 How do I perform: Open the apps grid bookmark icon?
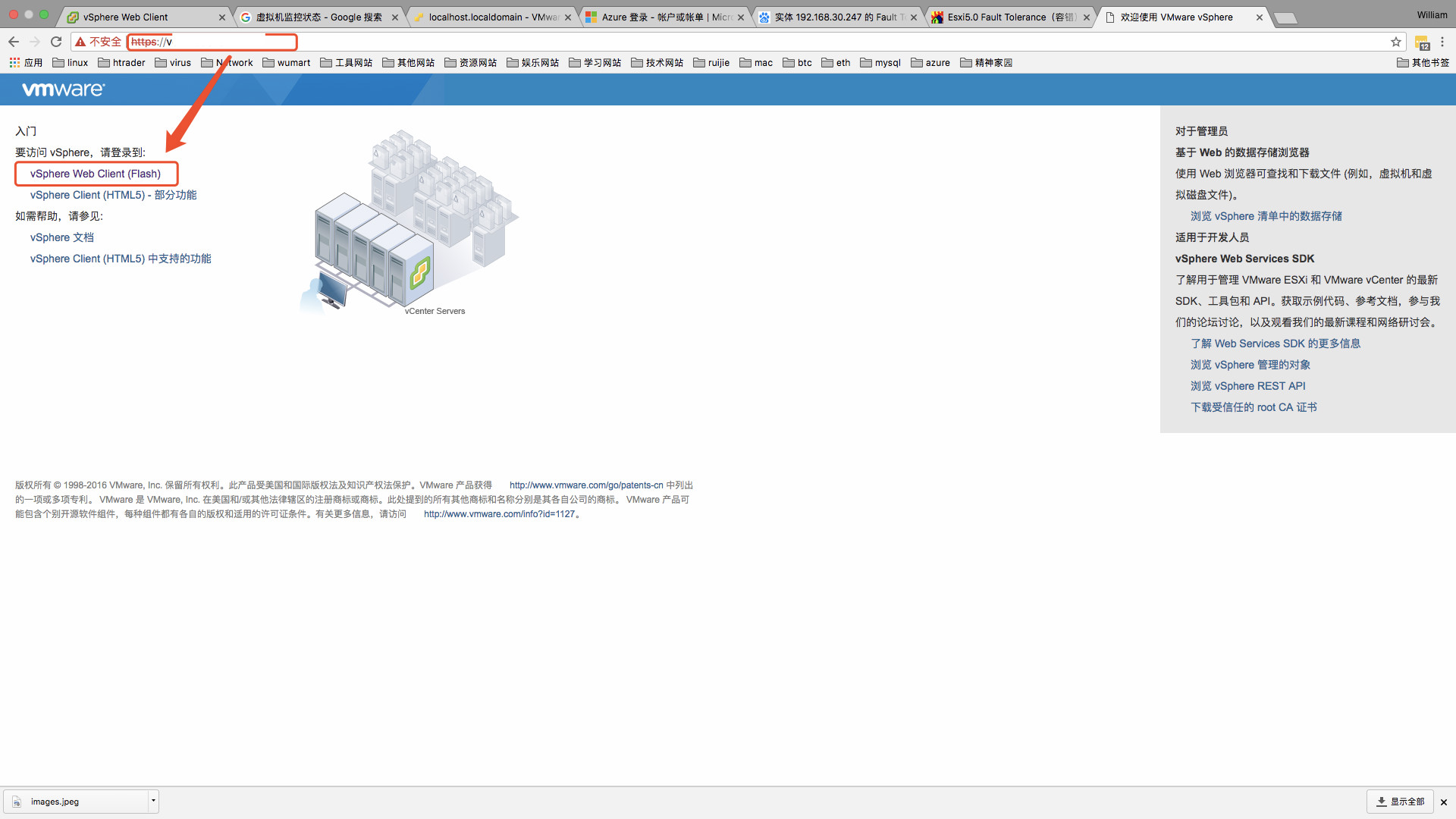pos(14,63)
